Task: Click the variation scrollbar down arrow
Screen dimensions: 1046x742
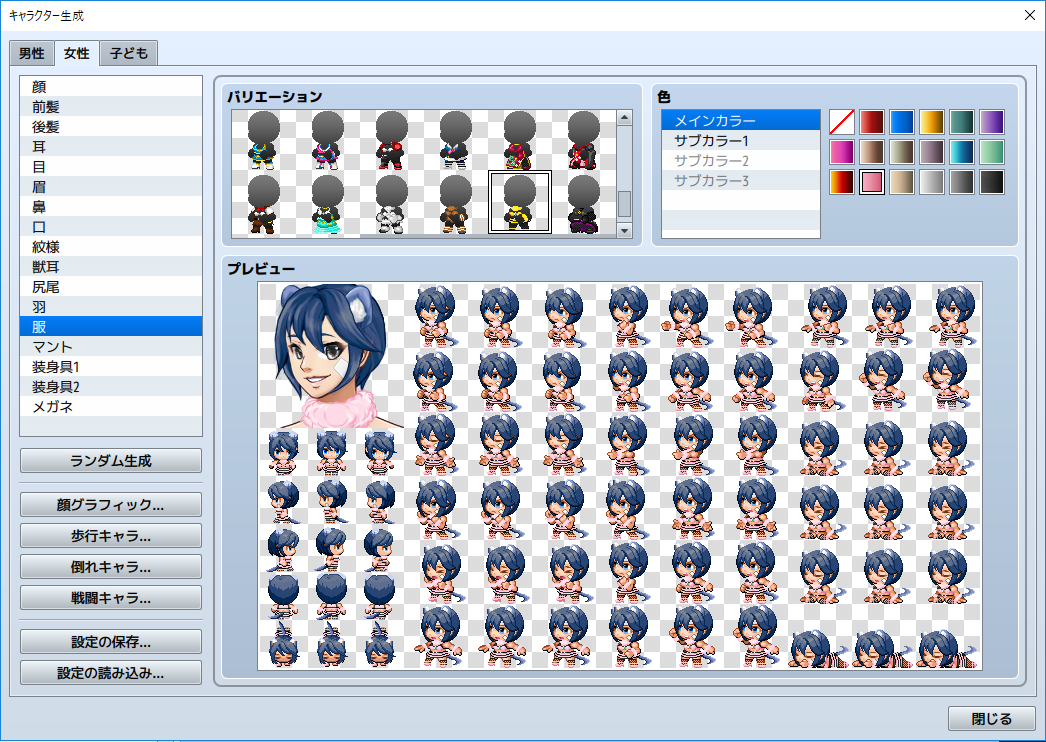Action: click(x=623, y=230)
